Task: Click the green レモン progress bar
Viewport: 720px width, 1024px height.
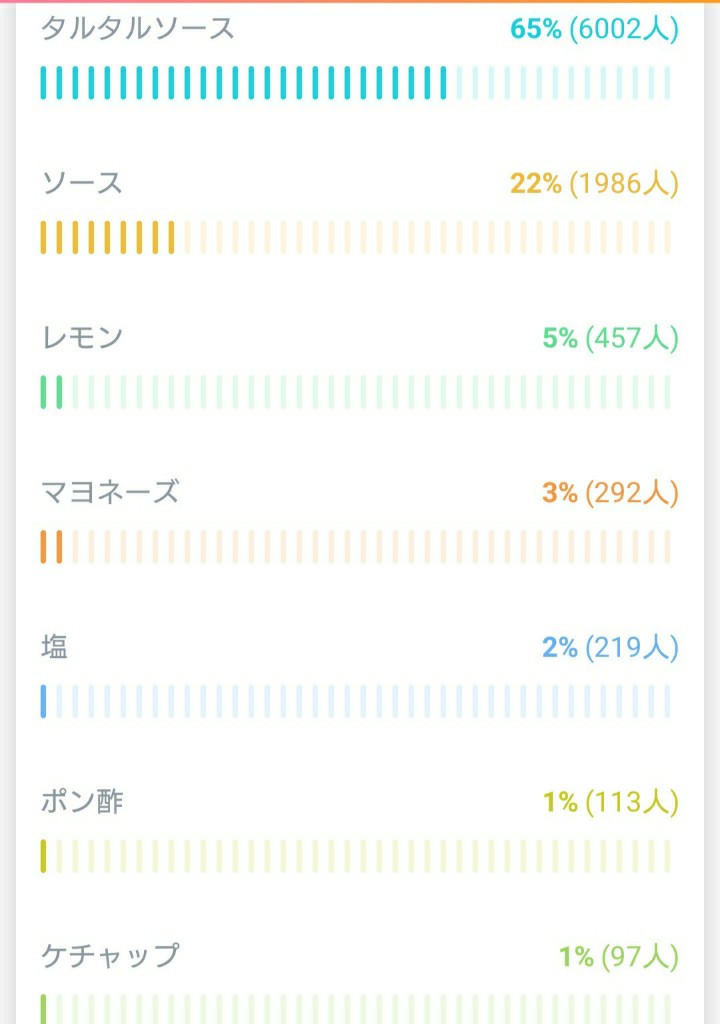Action: click(355, 392)
